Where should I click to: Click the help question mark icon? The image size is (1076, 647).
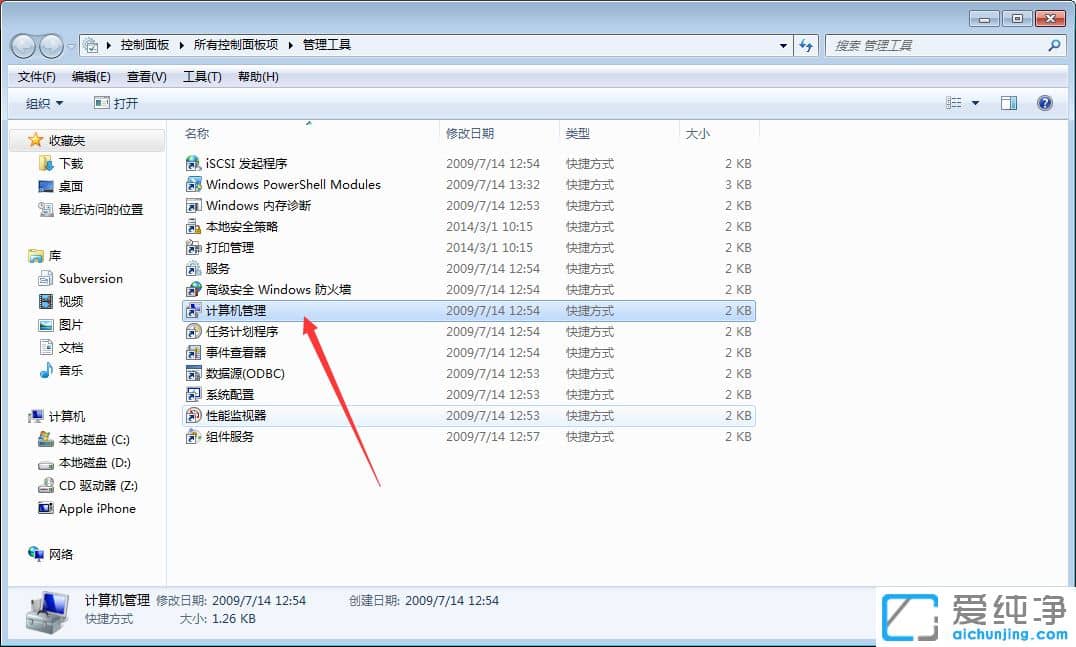[x=1046, y=102]
